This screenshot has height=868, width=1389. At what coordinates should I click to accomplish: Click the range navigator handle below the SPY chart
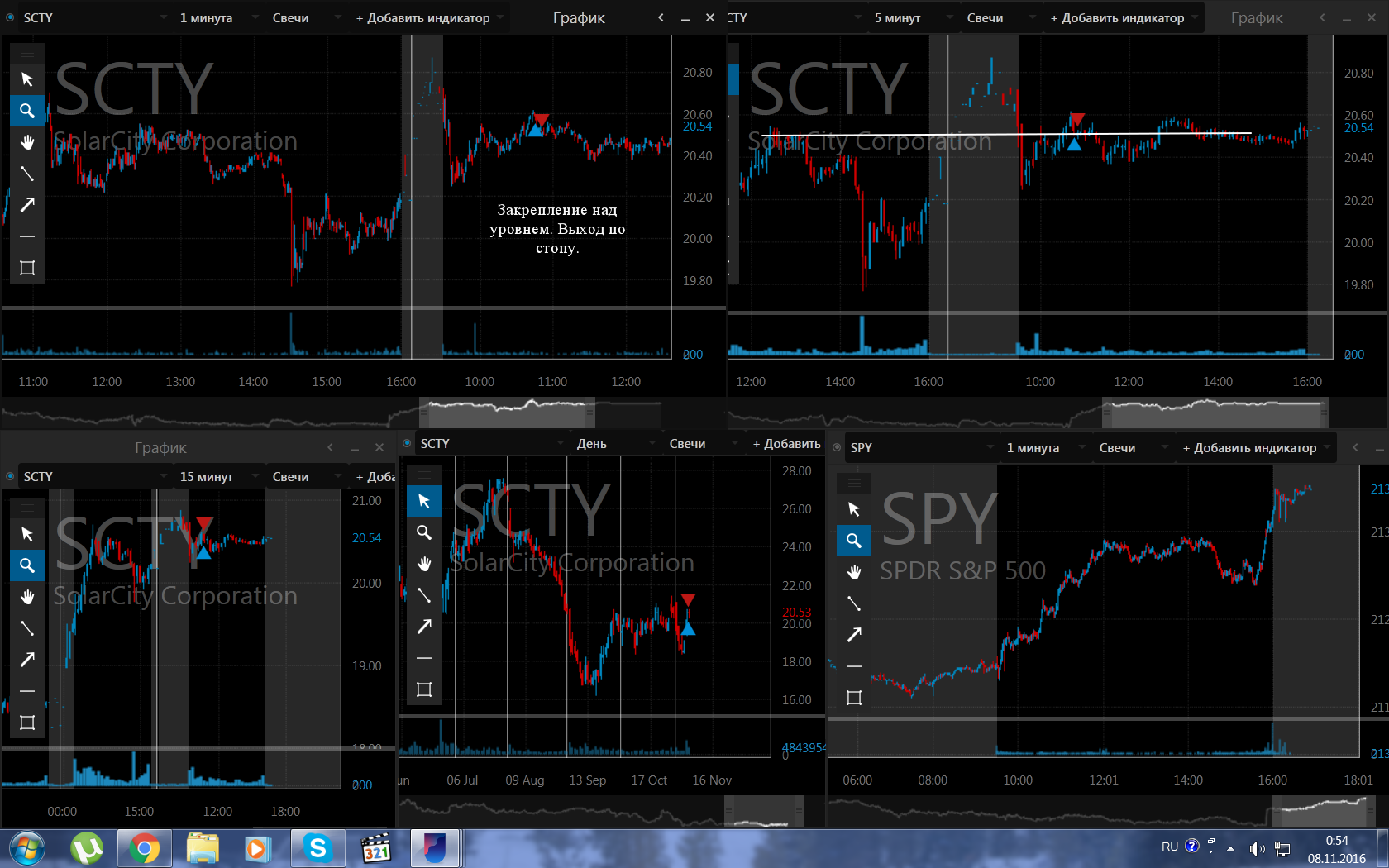[1320, 810]
